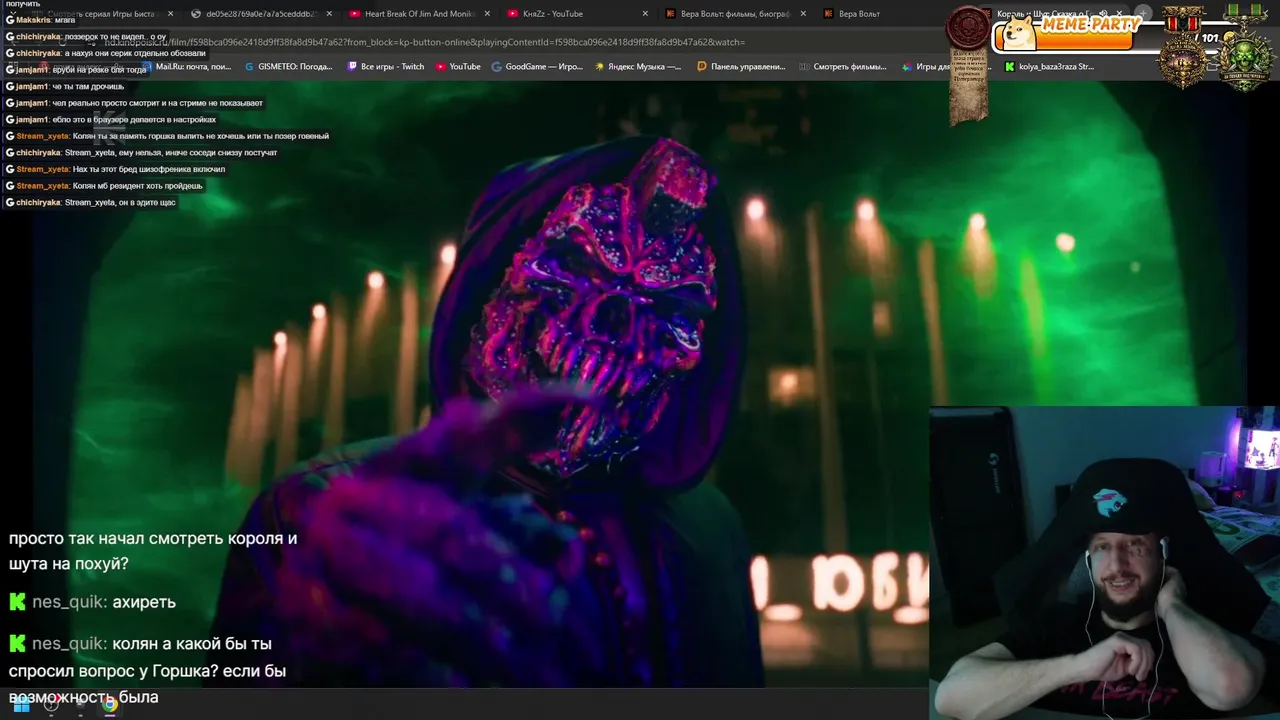This screenshot has height=720, width=1280.
Task: Click chat message by Makskris: мгага
Action: click(x=41, y=20)
